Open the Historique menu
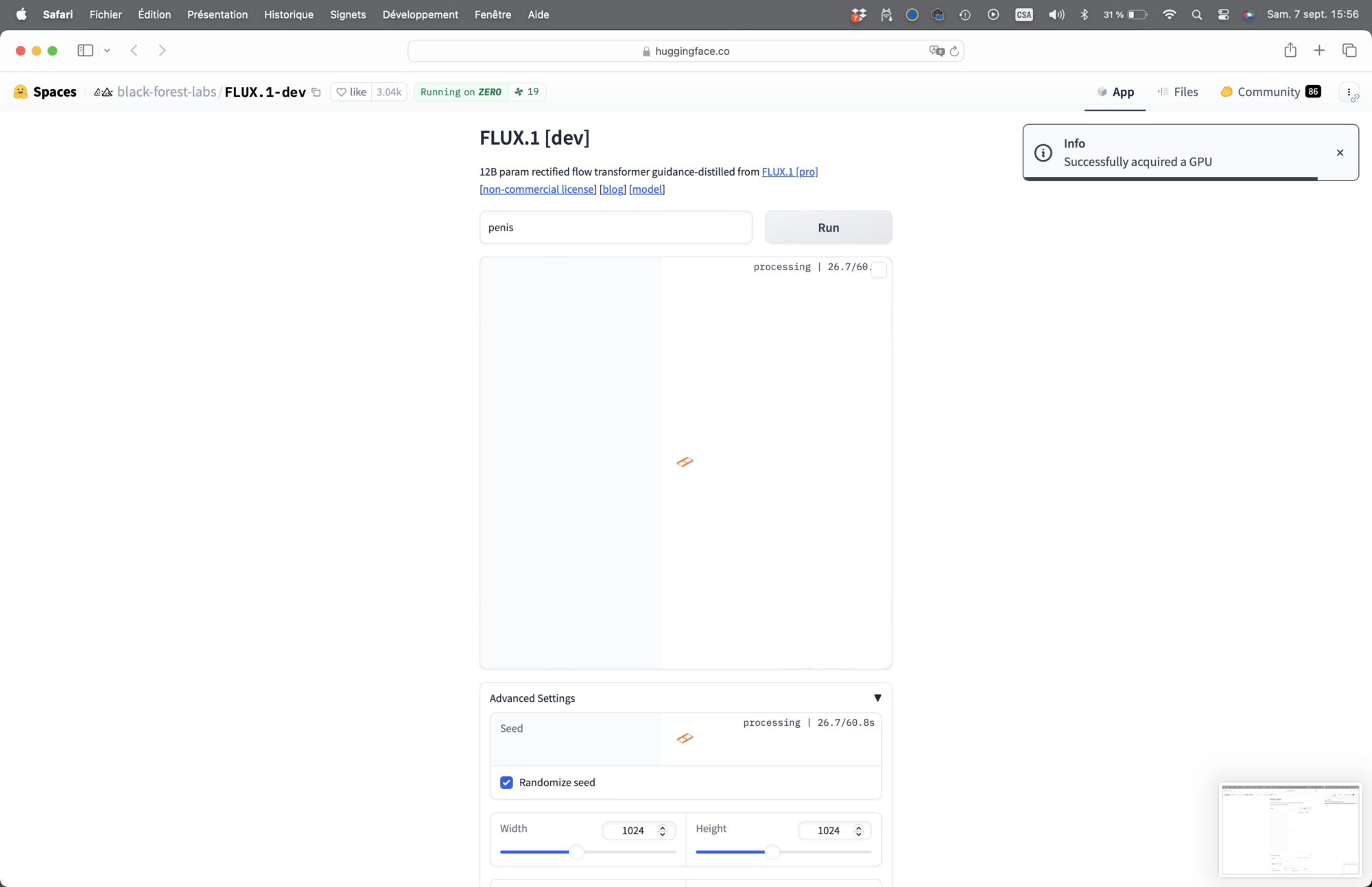 click(289, 14)
